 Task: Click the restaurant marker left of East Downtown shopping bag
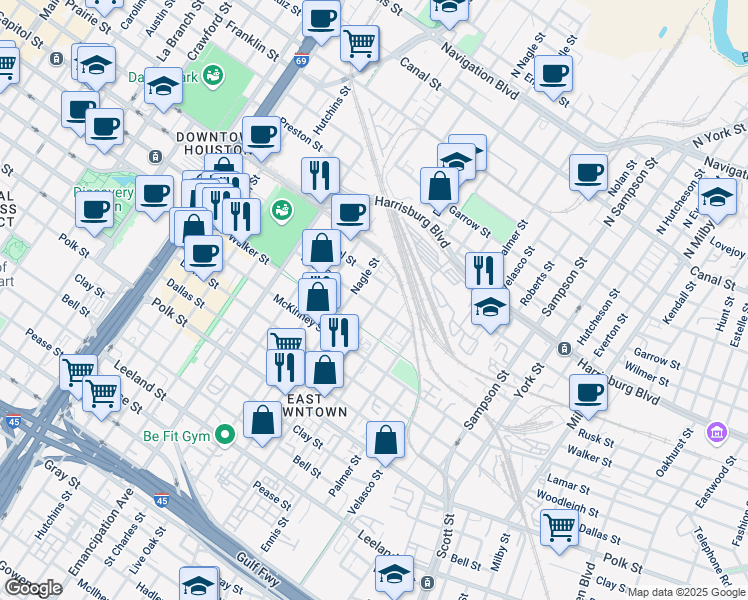tap(285, 371)
